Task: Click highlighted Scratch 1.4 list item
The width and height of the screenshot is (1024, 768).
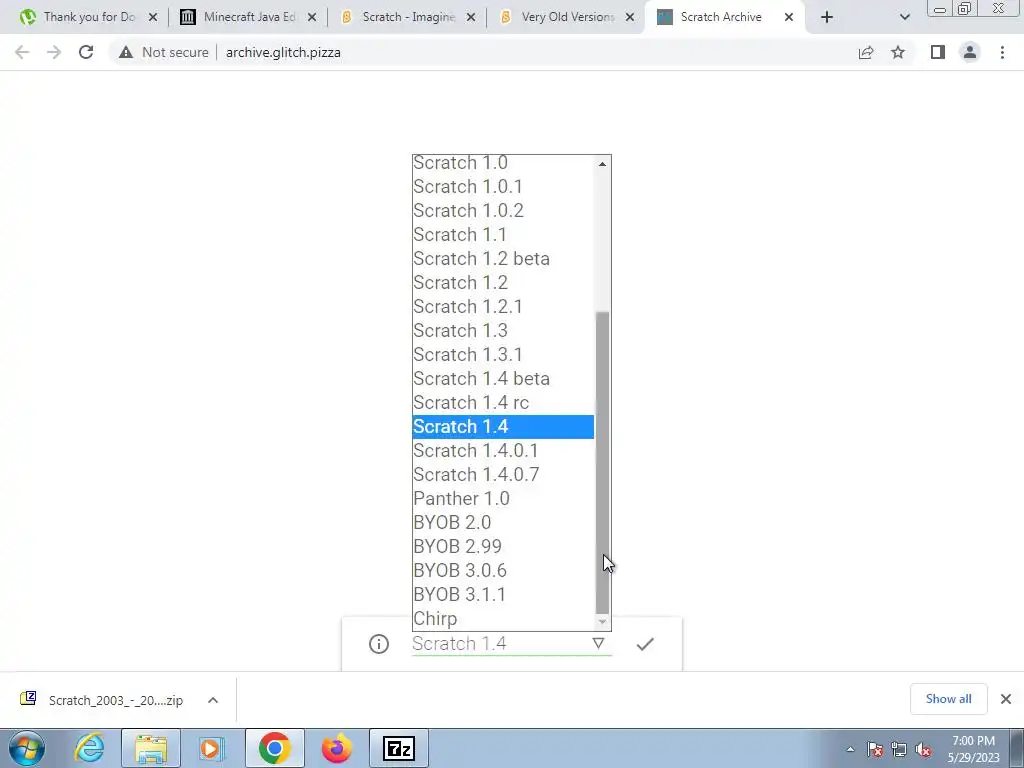Action: (504, 426)
